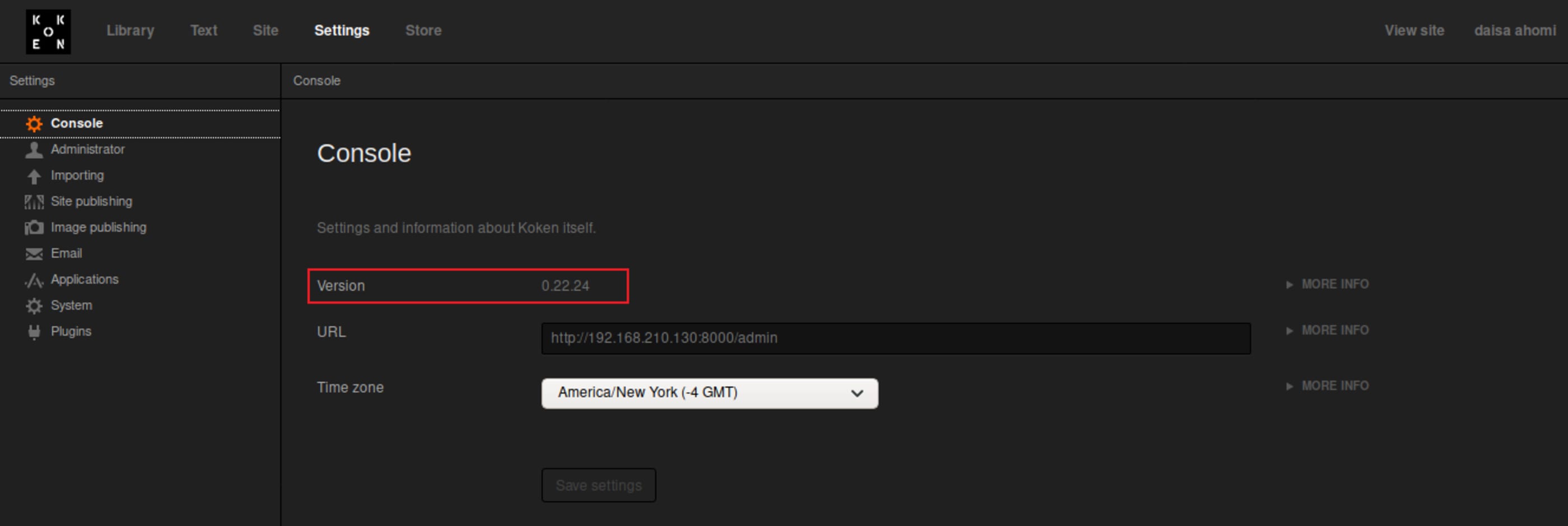Select Console in settings sidebar

tap(140, 124)
